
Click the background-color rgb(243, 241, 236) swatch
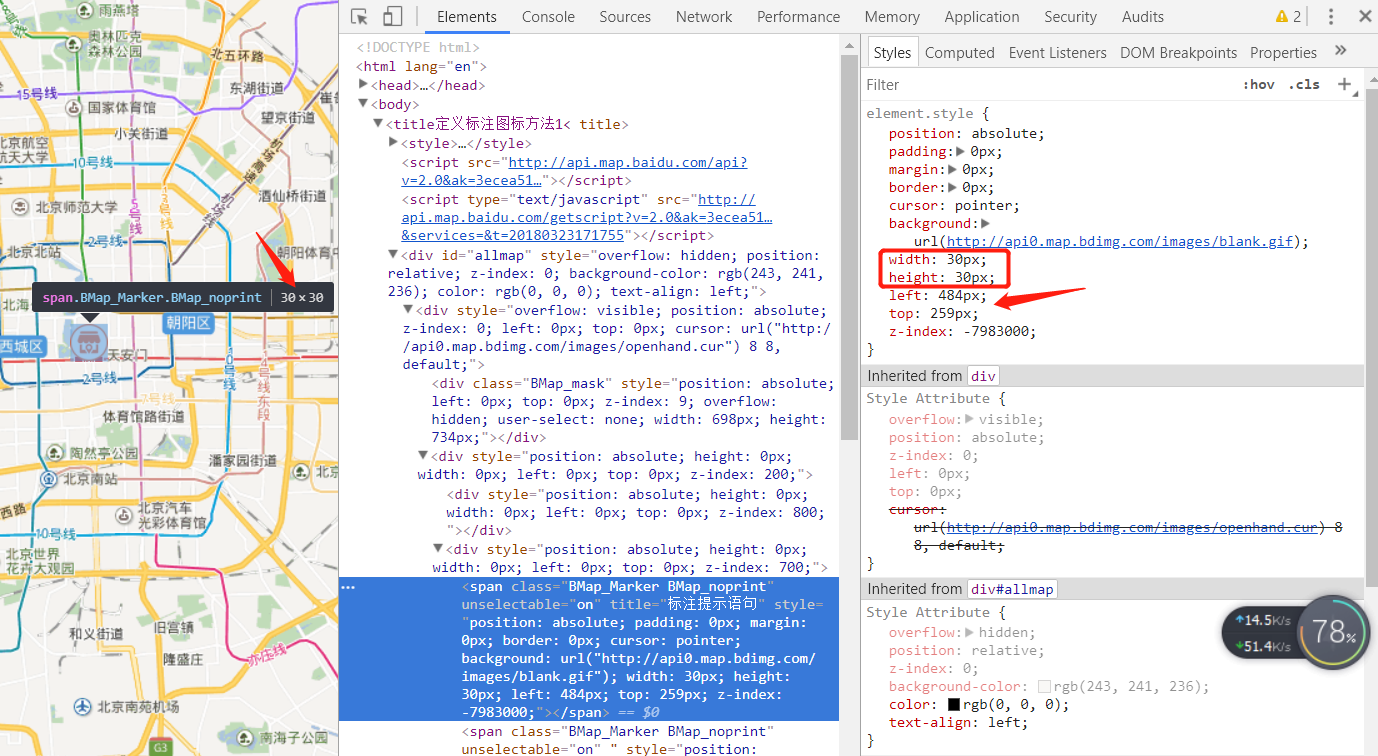(1044, 686)
